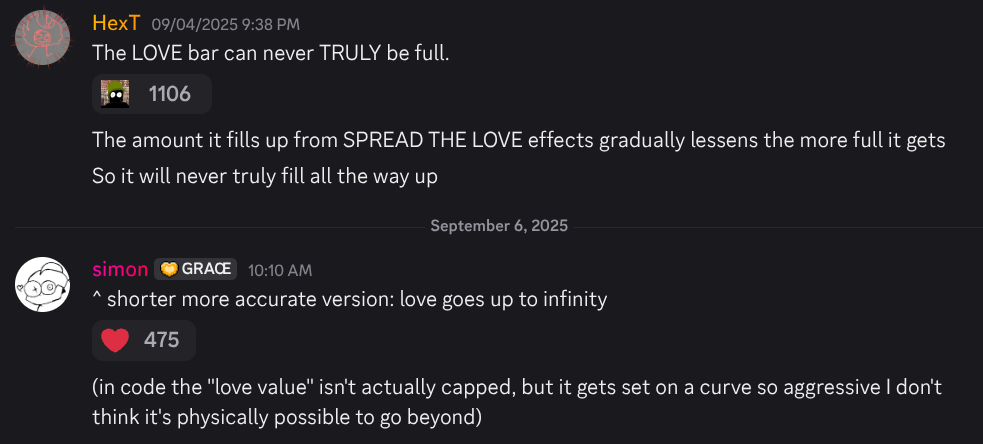Viewport: 983px width, 444px height.
Task: Click the line starting "(in code the"
Action: [516, 386]
